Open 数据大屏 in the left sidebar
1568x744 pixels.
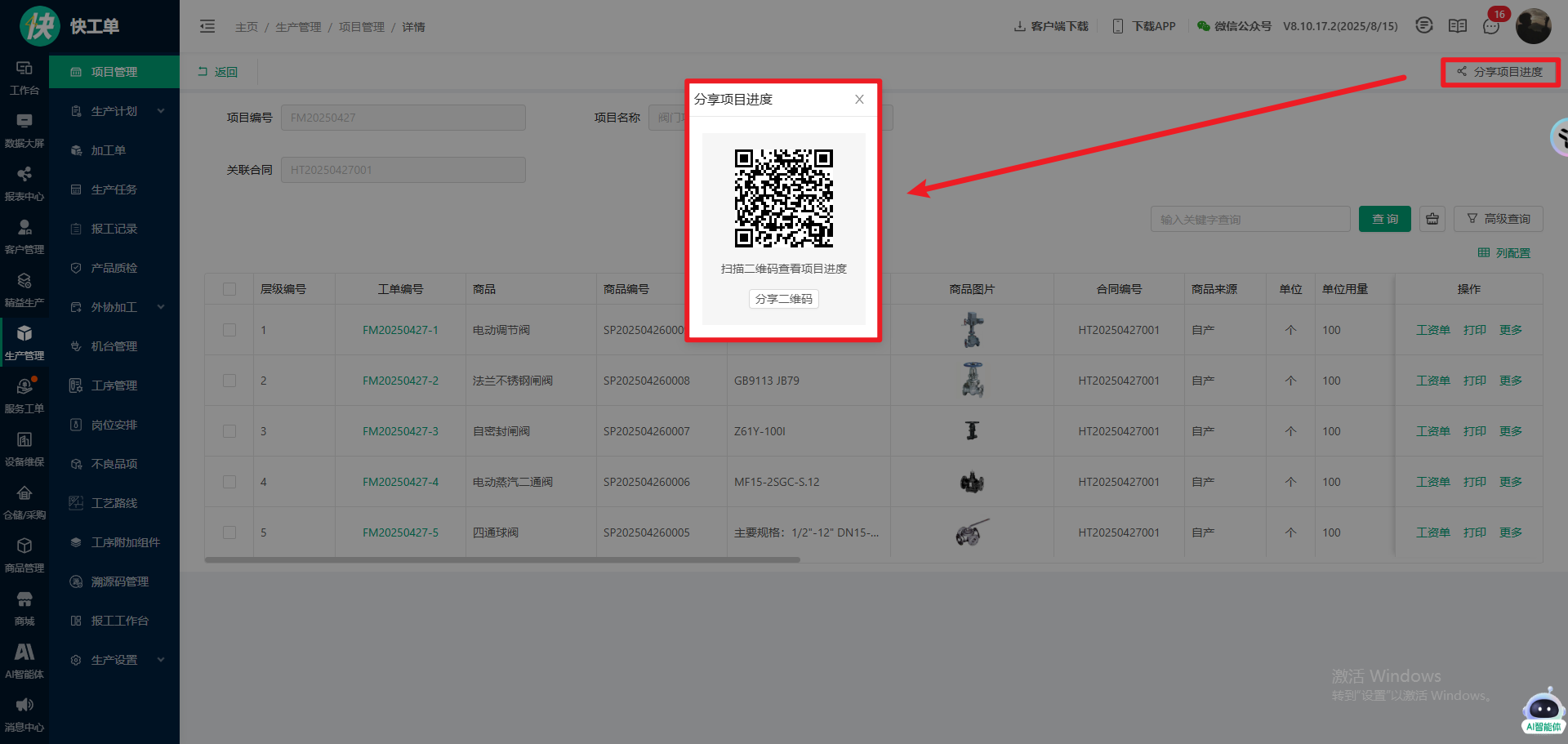pyautogui.click(x=24, y=131)
